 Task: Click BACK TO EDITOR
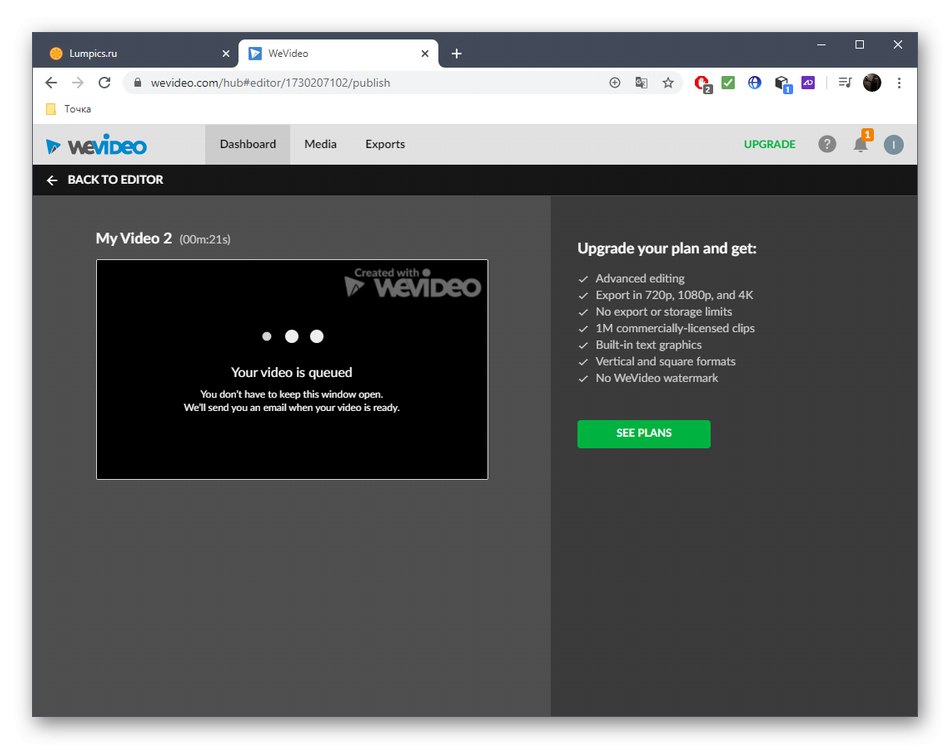pos(115,180)
